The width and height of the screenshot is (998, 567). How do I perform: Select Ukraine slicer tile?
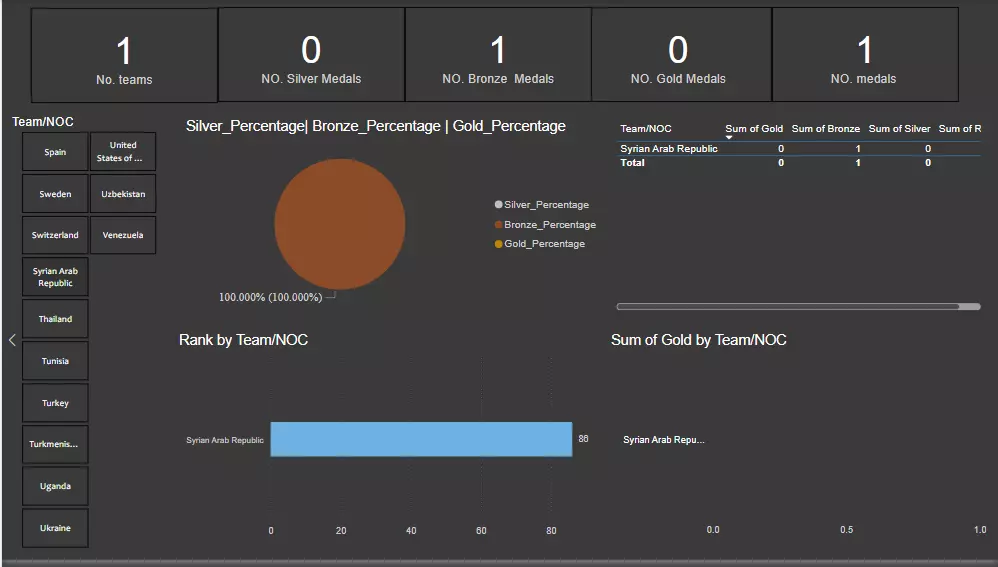coord(55,528)
